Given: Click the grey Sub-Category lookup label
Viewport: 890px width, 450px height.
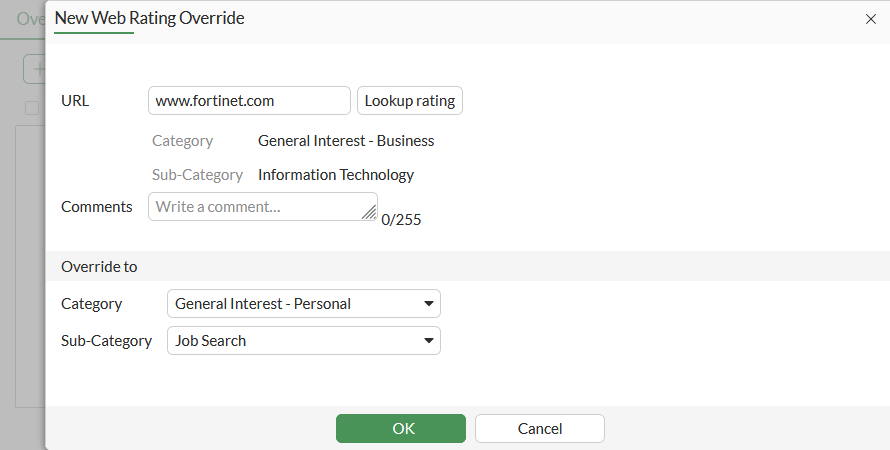Looking at the screenshot, I should tap(197, 175).
